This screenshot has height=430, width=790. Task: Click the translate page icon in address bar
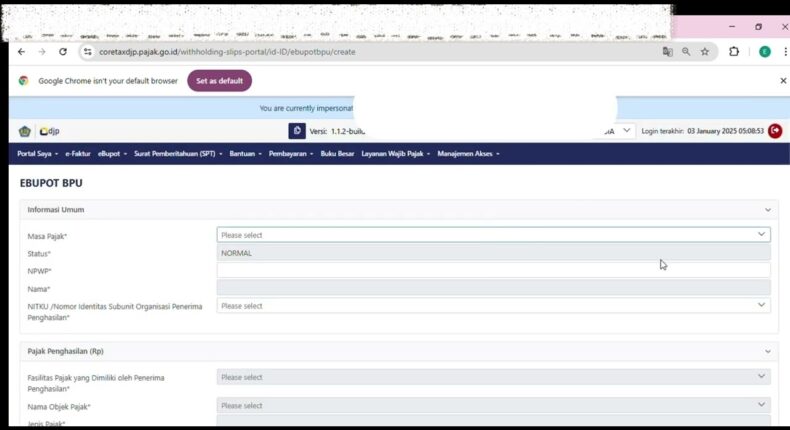pos(667,52)
